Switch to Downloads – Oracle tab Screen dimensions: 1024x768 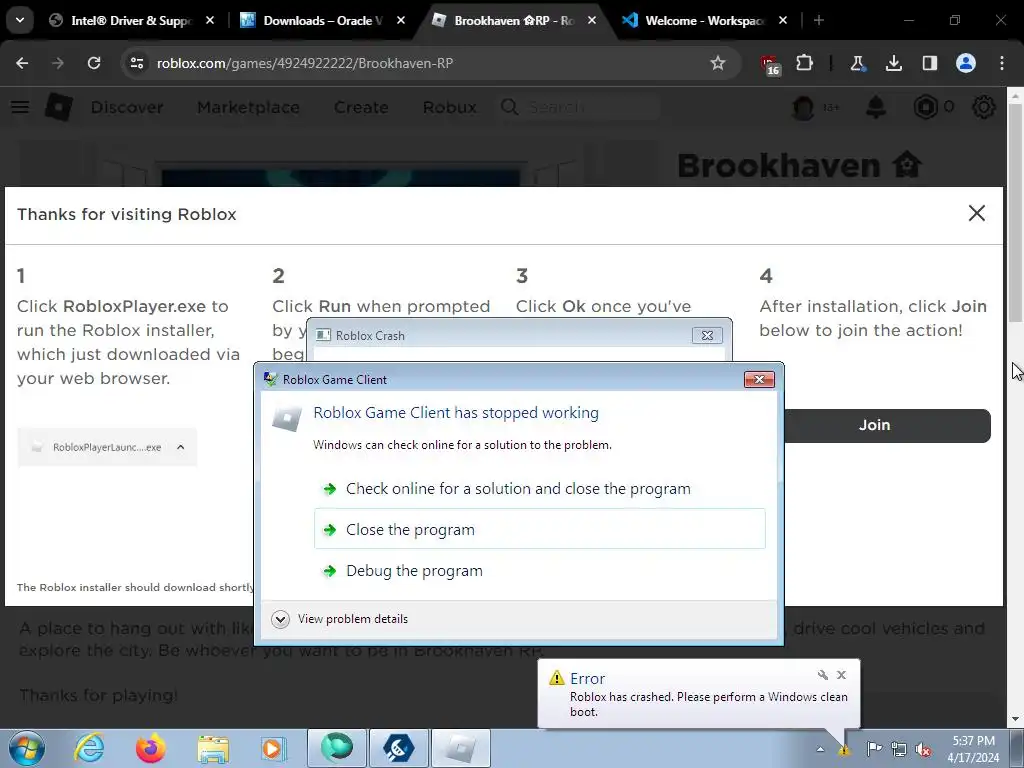click(x=321, y=20)
